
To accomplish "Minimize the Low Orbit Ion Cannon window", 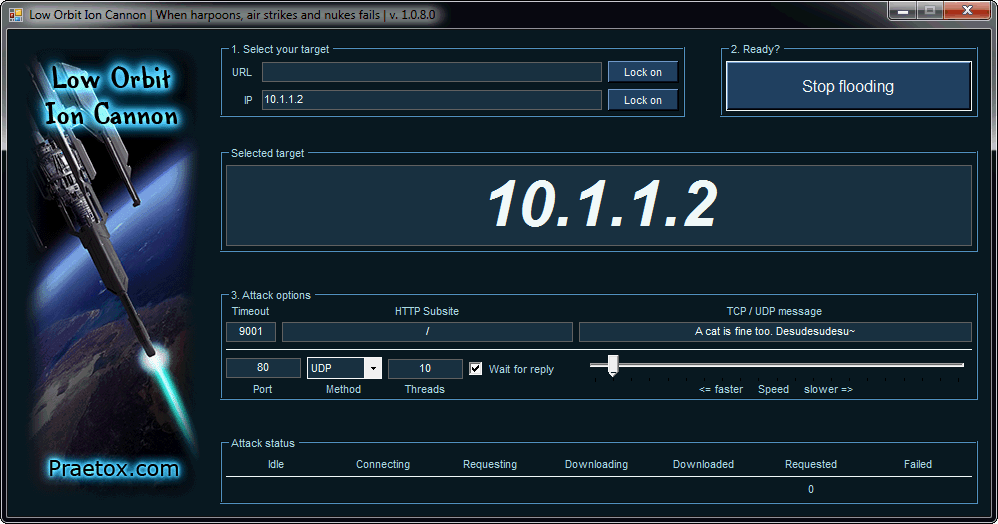I will 903,10.
